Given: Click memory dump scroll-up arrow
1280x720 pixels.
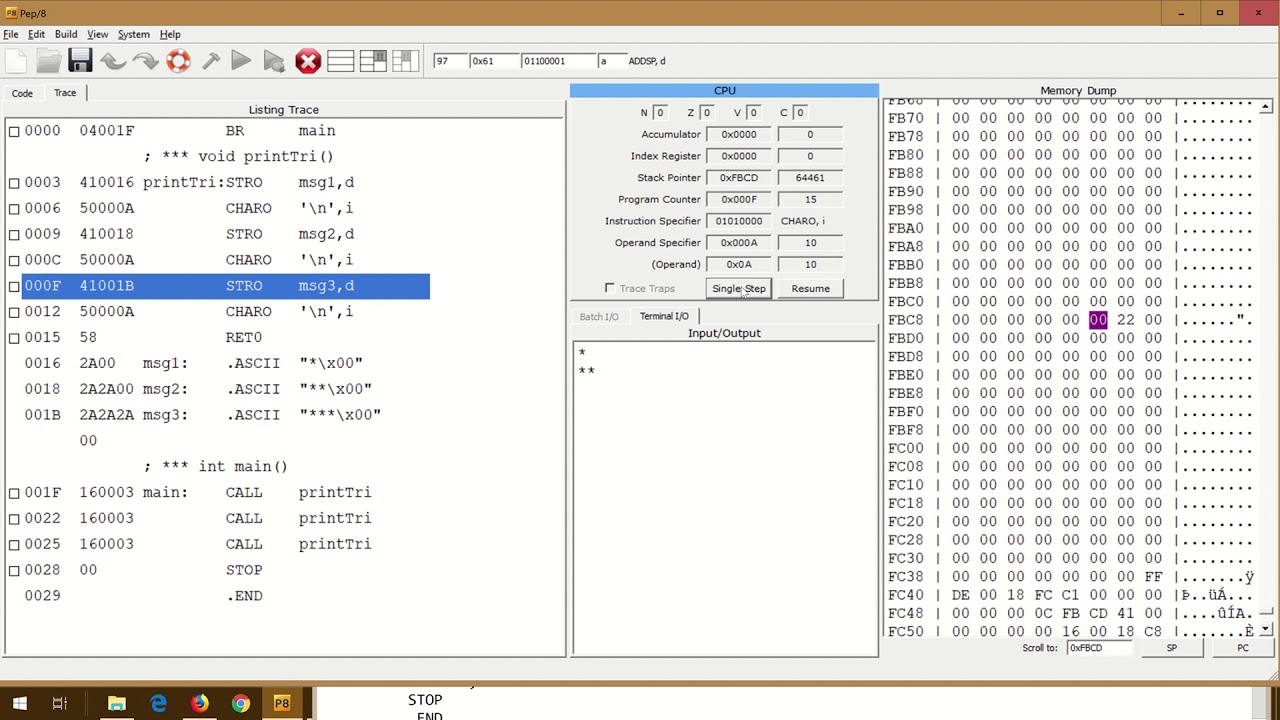Looking at the screenshot, I should click(1266, 107).
